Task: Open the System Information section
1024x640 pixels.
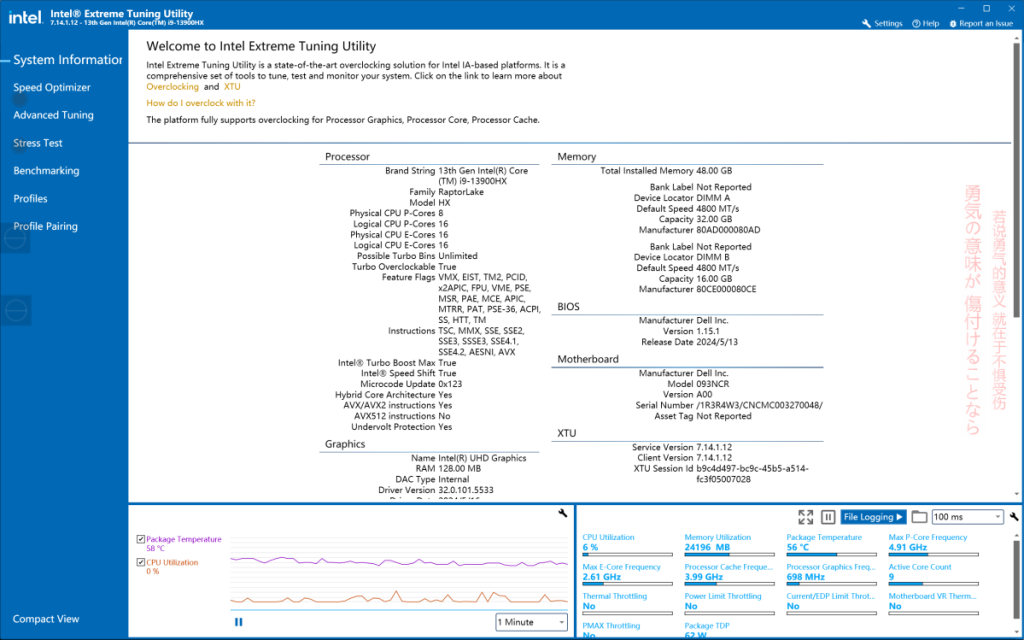Action: (67, 60)
